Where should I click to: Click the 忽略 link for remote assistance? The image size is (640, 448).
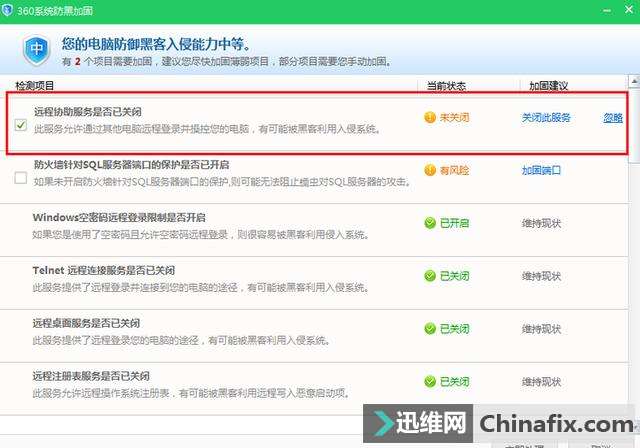(x=613, y=118)
